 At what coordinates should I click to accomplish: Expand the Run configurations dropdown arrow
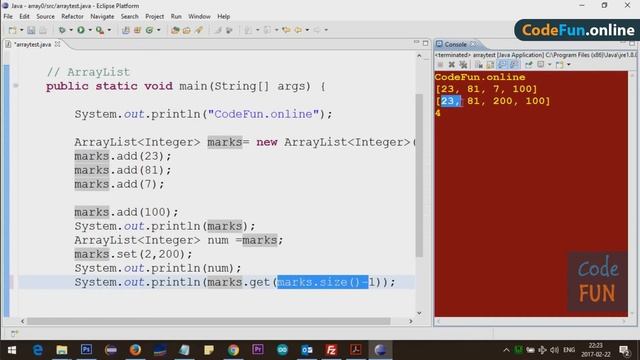coord(90,30)
